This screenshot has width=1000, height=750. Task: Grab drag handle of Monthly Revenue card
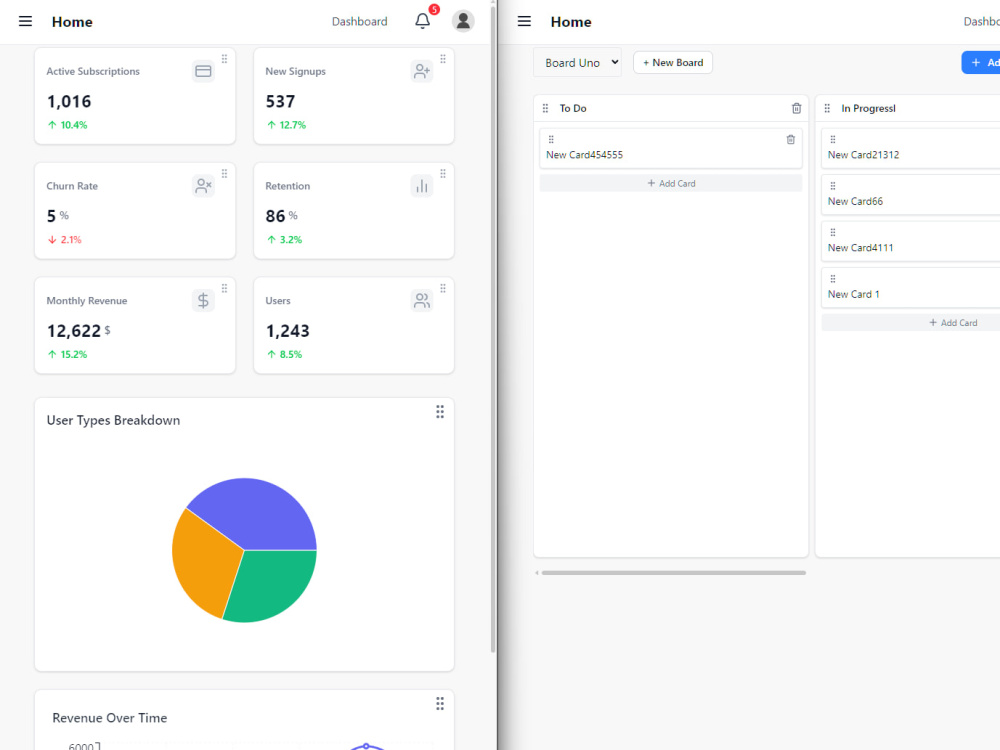[224, 288]
